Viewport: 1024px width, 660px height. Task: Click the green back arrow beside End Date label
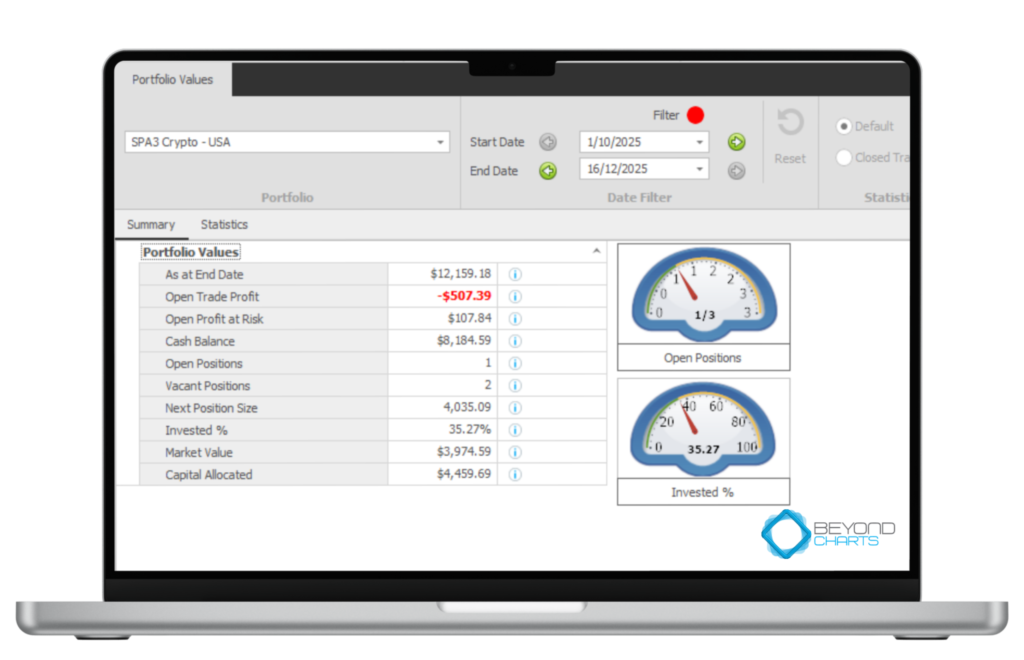[548, 171]
